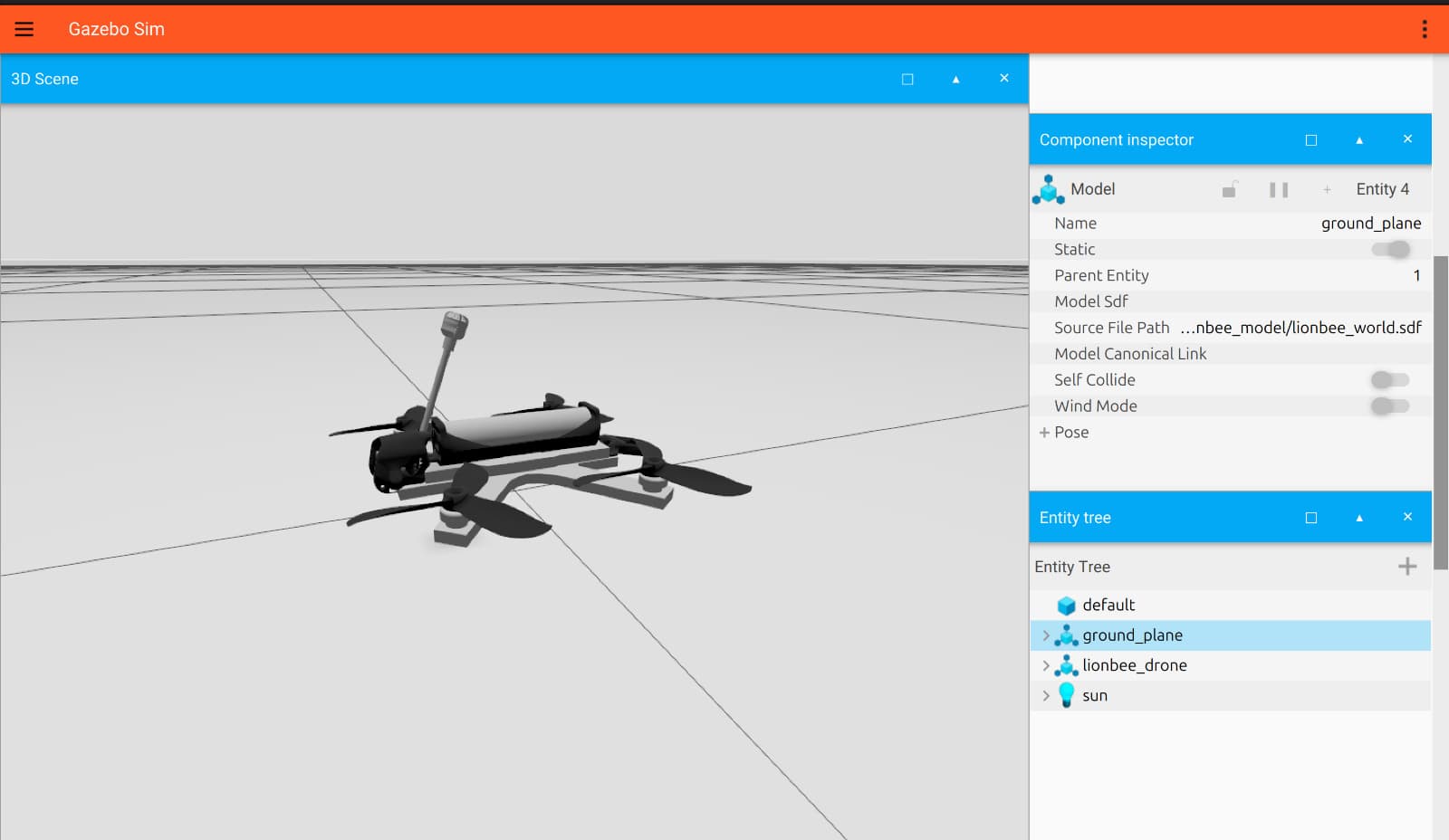The image size is (1449, 840).
Task: Click the add component plus icon
Action: [x=1327, y=189]
